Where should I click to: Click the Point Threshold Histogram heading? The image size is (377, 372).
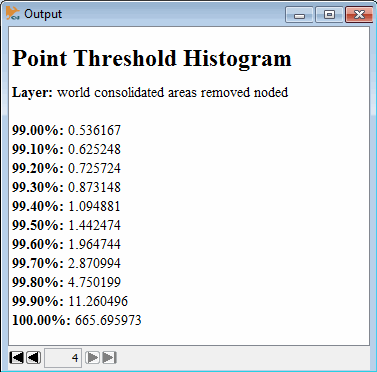[152, 59]
